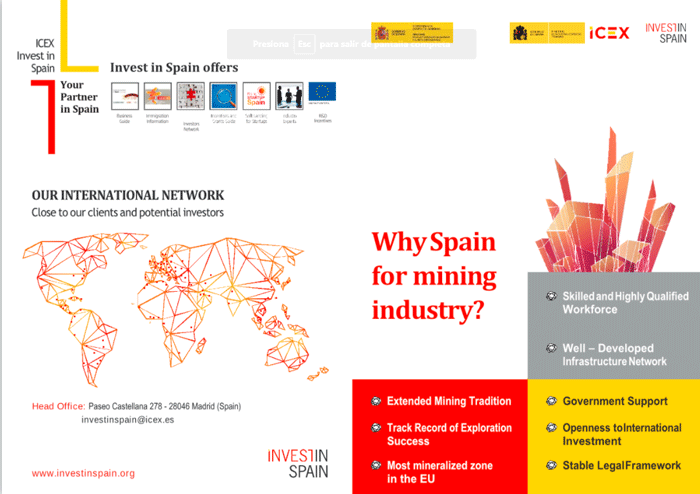Click the 'OUR INTERNATIONAL NETWORK' heading
Viewport: 700px width, 494px height.
tap(128, 195)
